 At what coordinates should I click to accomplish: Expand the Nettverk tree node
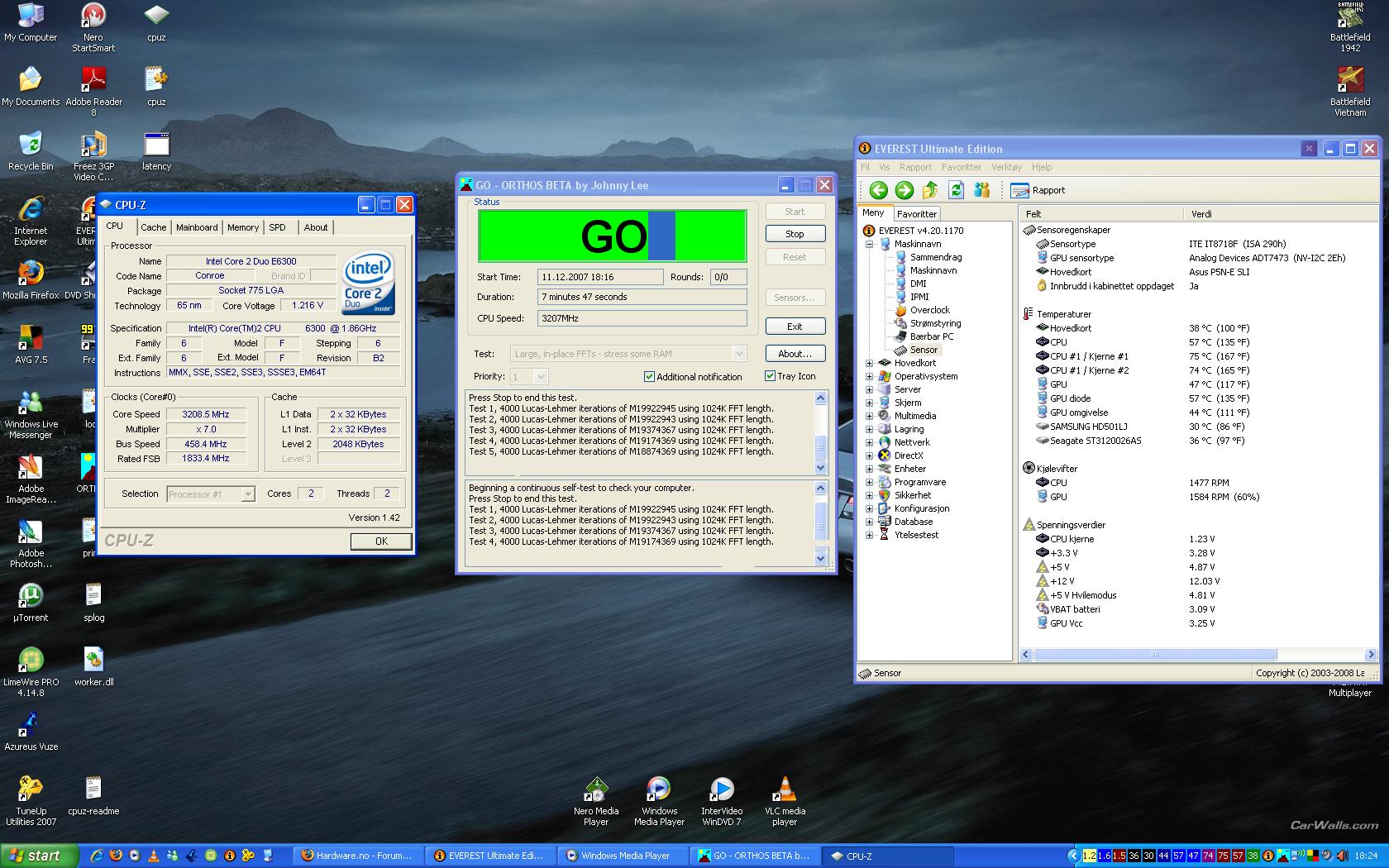(x=869, y=442)
